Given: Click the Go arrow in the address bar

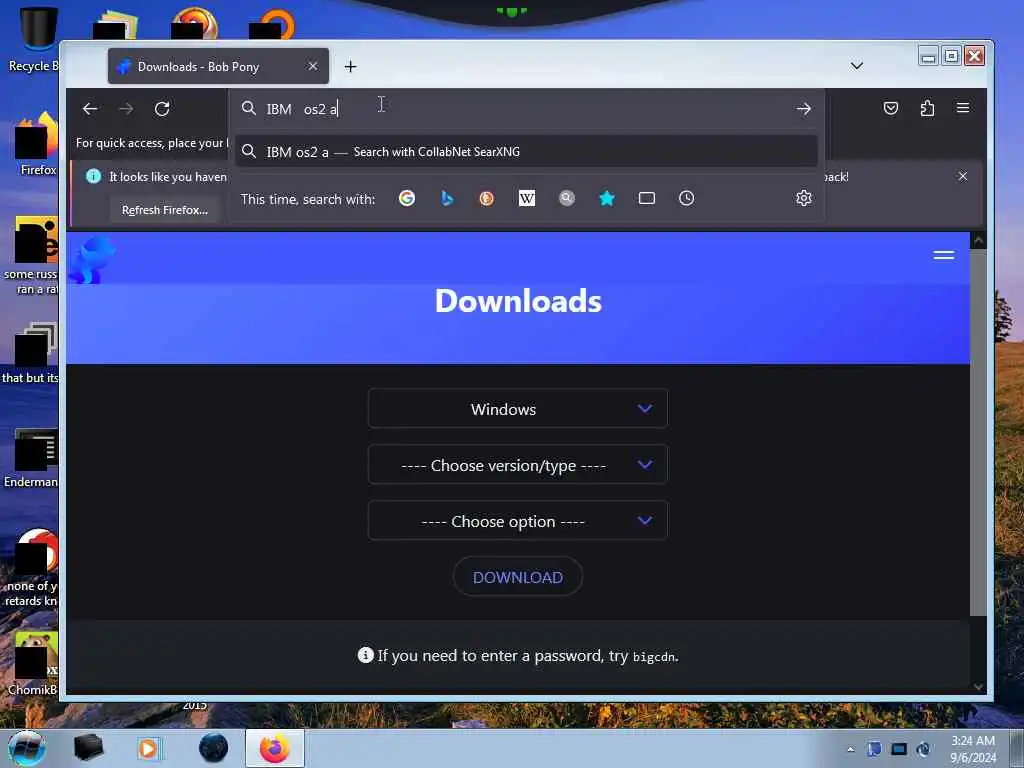Looking at the screenshot, I should (803, 109).
